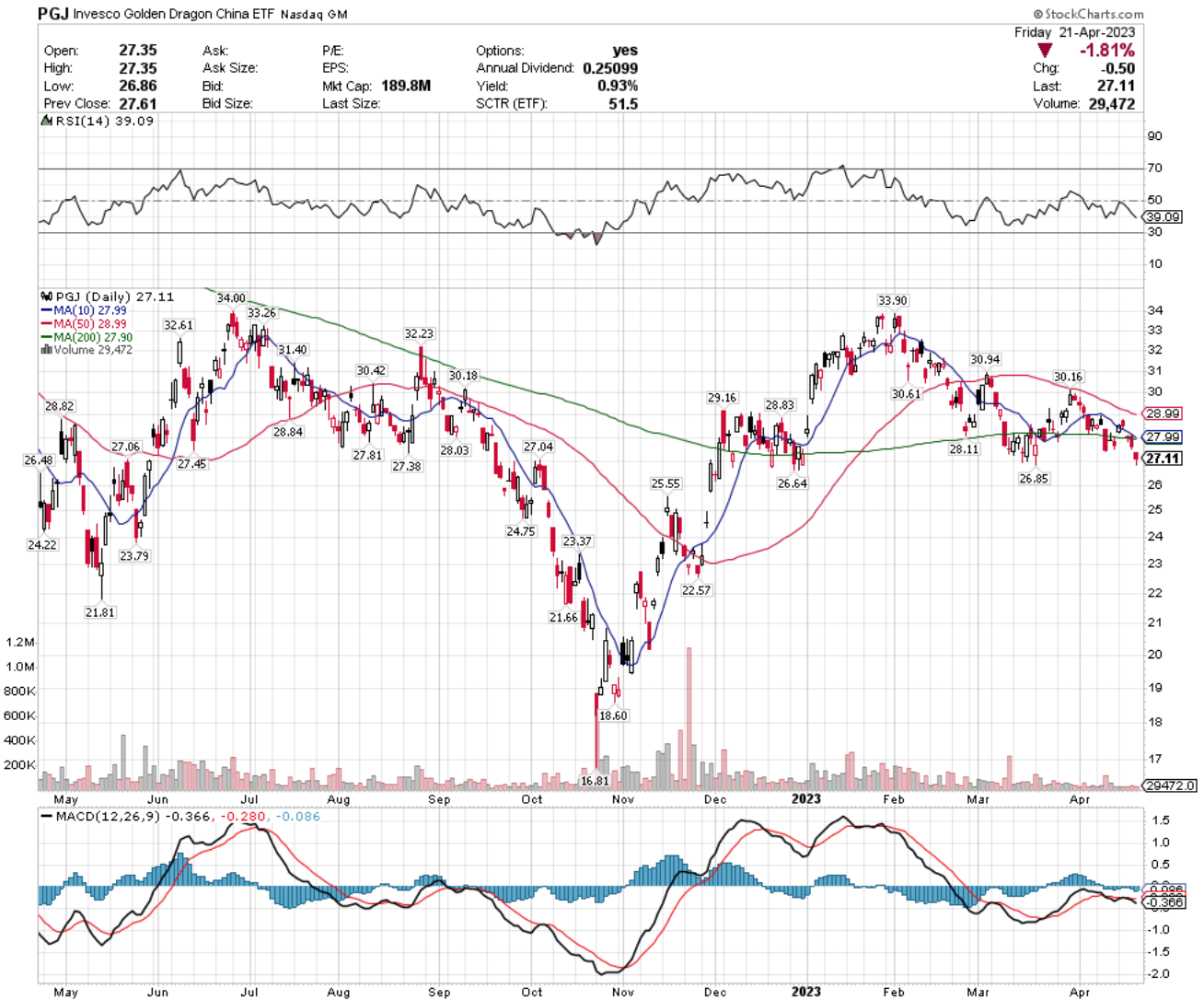Click the 32.23 price label
Screen dimensions: 1204x1000
tap(419, 334)
